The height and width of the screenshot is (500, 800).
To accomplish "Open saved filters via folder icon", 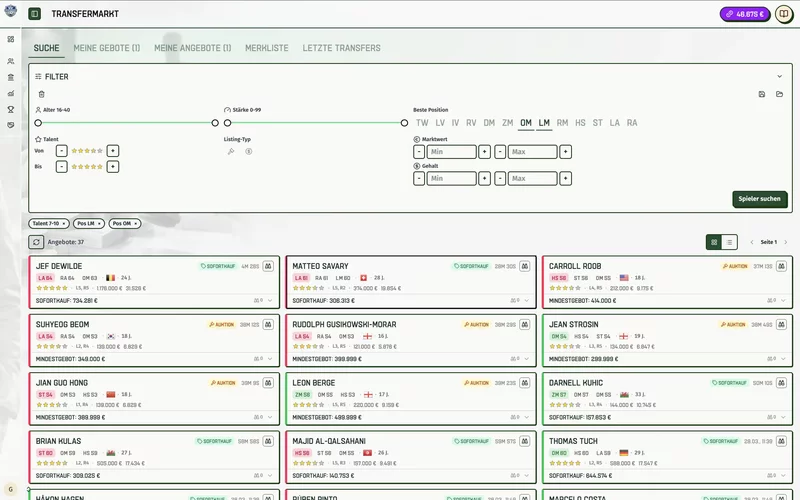I will [779, 94].
